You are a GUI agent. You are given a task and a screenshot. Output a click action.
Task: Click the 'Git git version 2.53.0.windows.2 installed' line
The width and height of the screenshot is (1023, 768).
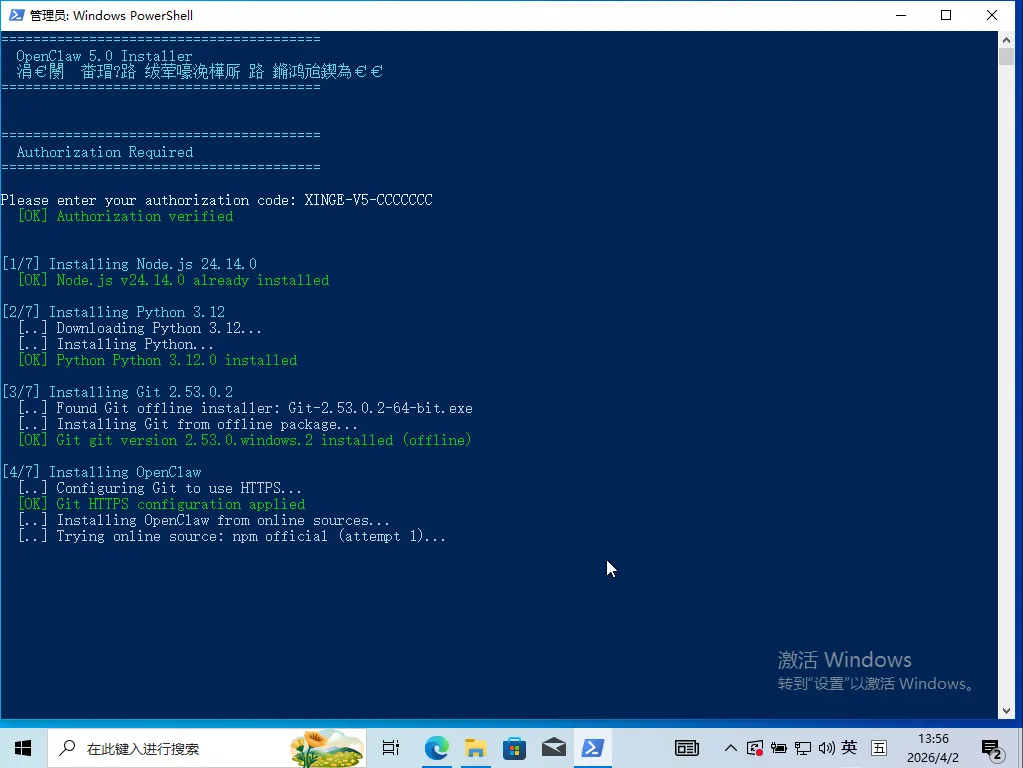245,440
